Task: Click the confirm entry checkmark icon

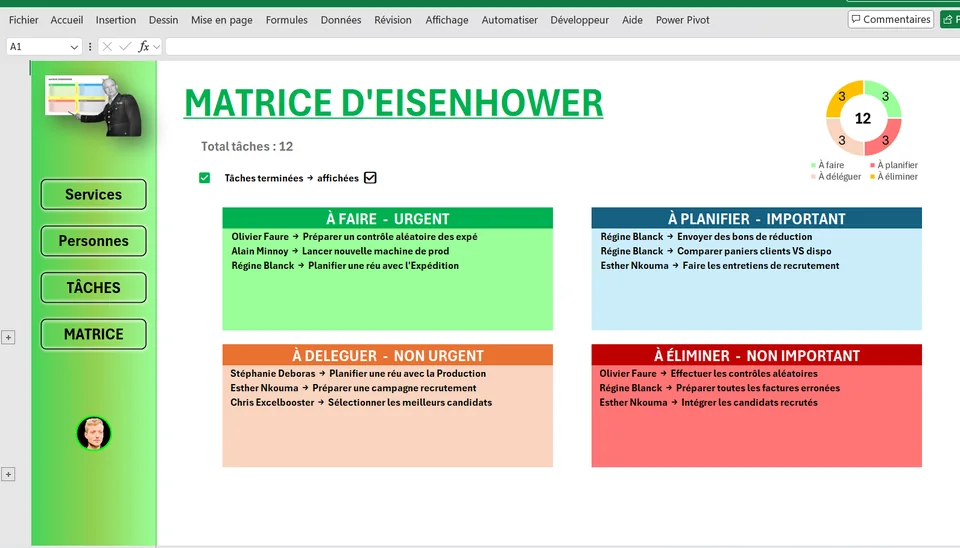Action: pos(125,47)
